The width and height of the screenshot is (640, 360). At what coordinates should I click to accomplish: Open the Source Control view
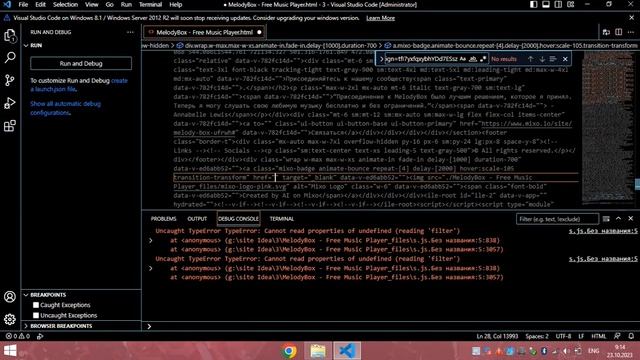[10, 80]
